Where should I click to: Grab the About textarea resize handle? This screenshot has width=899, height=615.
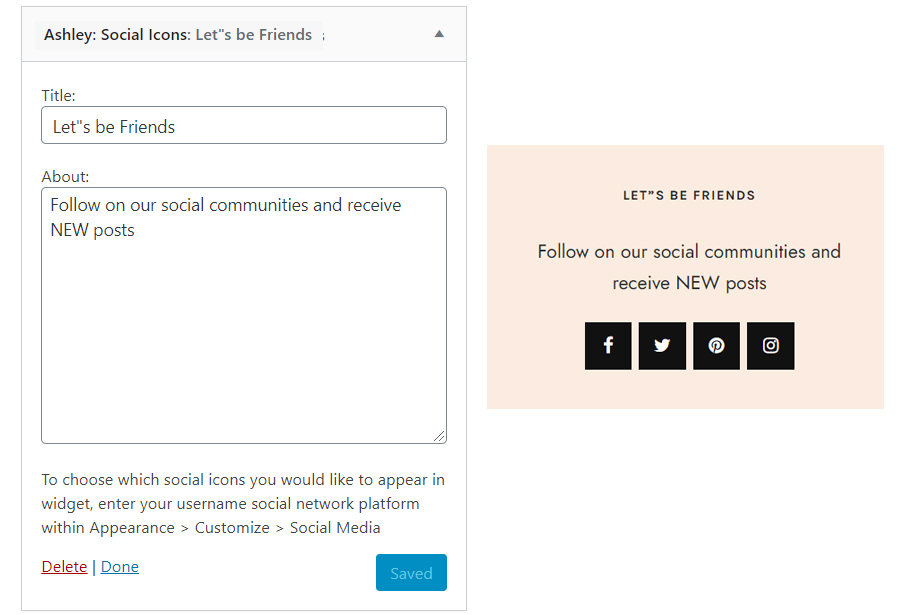[440, 437]
